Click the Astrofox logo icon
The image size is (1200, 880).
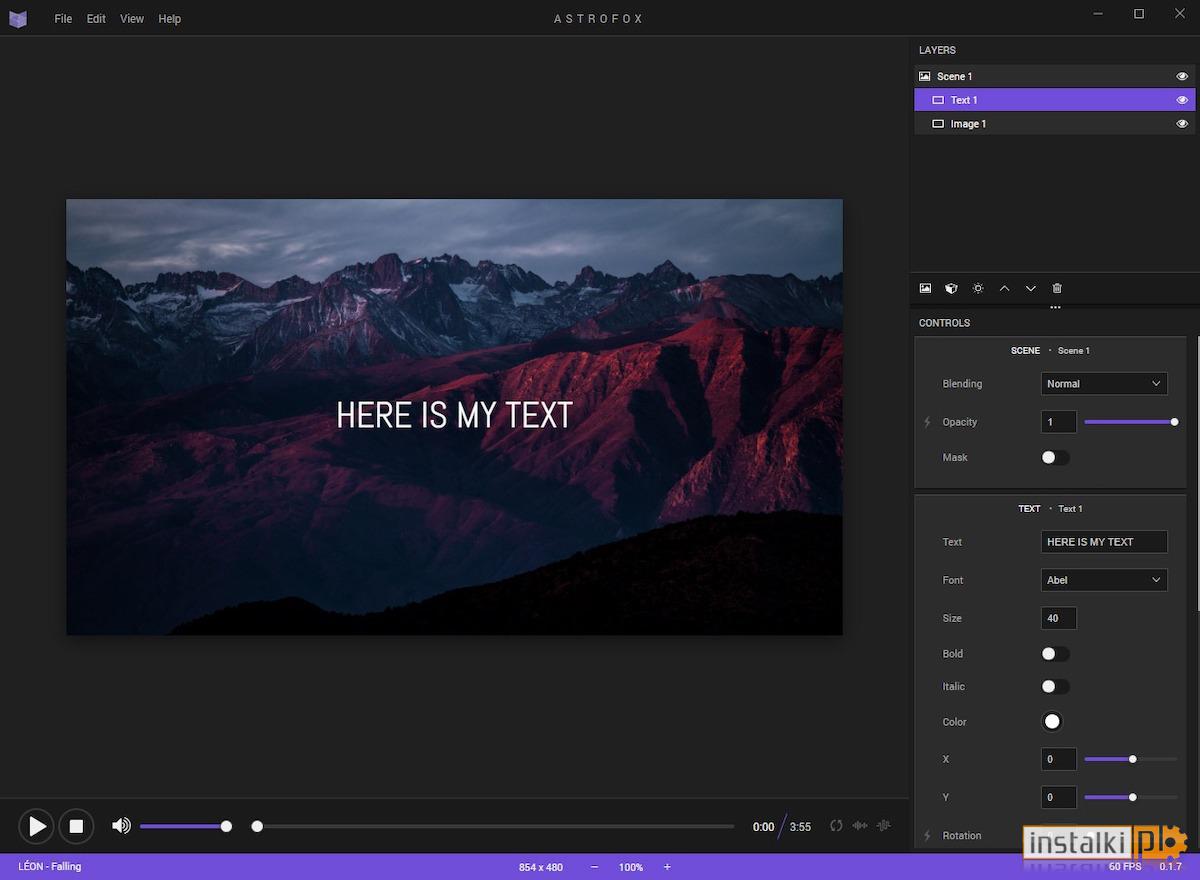click(x=18, y=18)
